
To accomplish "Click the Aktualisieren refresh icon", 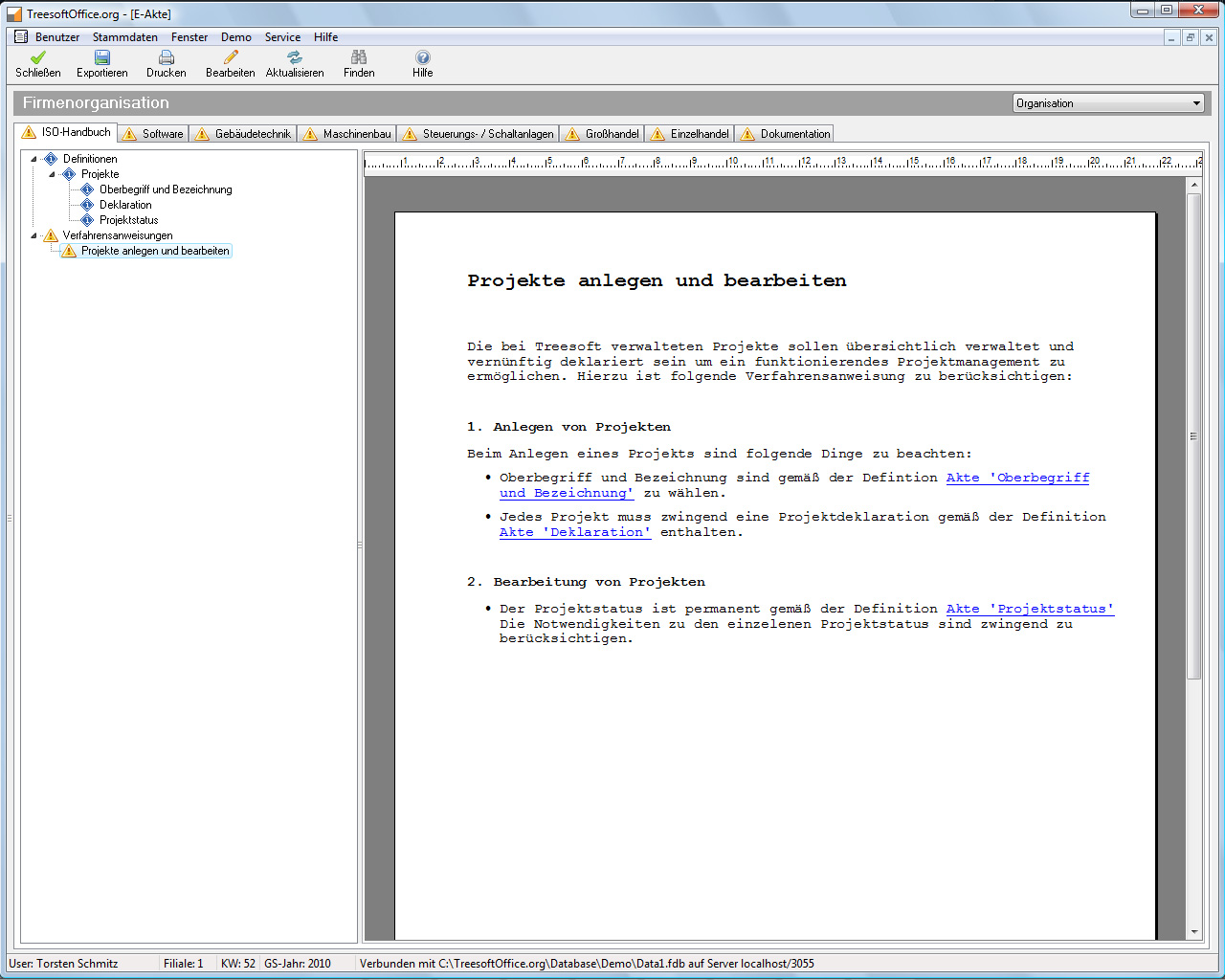I will 295,57.
